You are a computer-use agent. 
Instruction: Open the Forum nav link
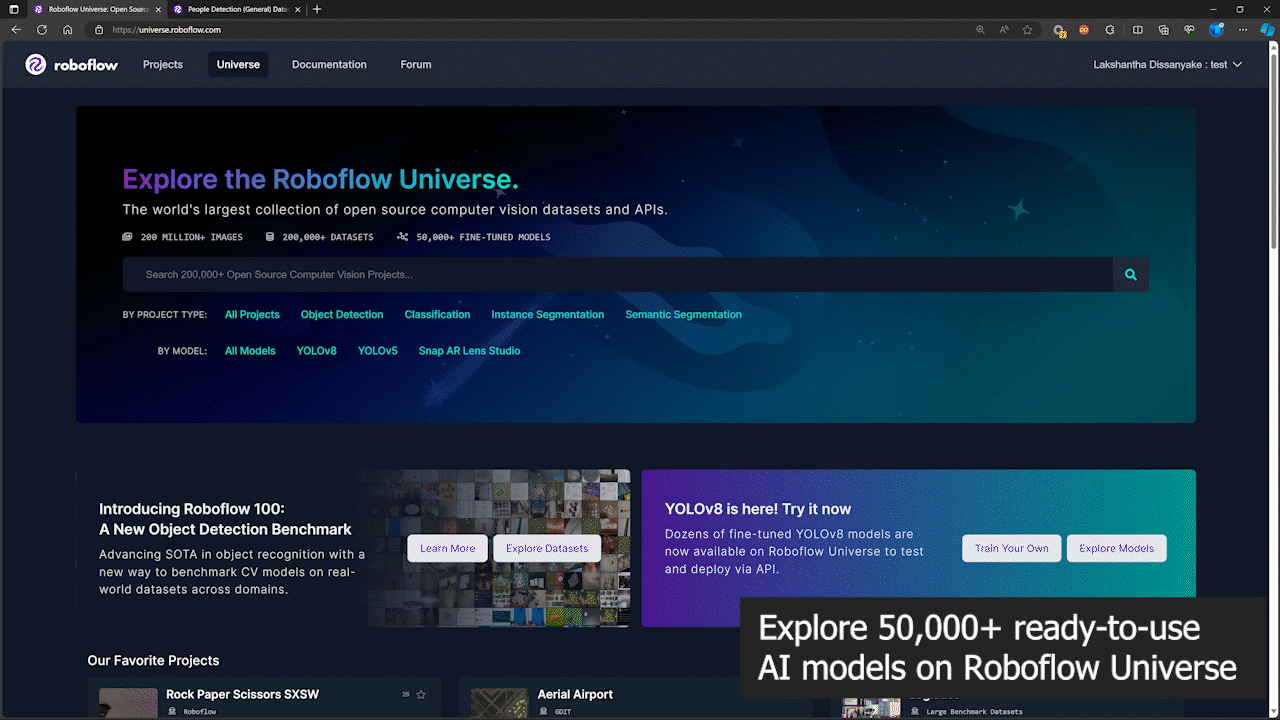[416, 65]
